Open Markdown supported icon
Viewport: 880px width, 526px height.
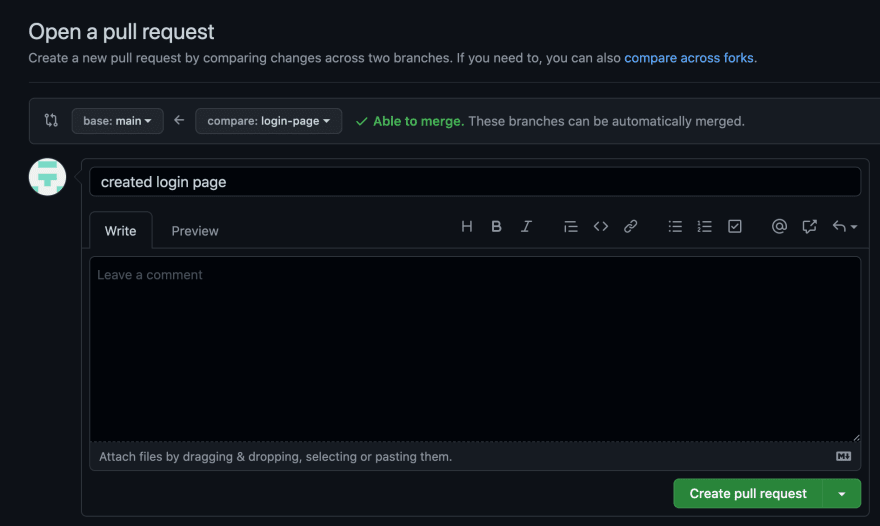[843, 456]
